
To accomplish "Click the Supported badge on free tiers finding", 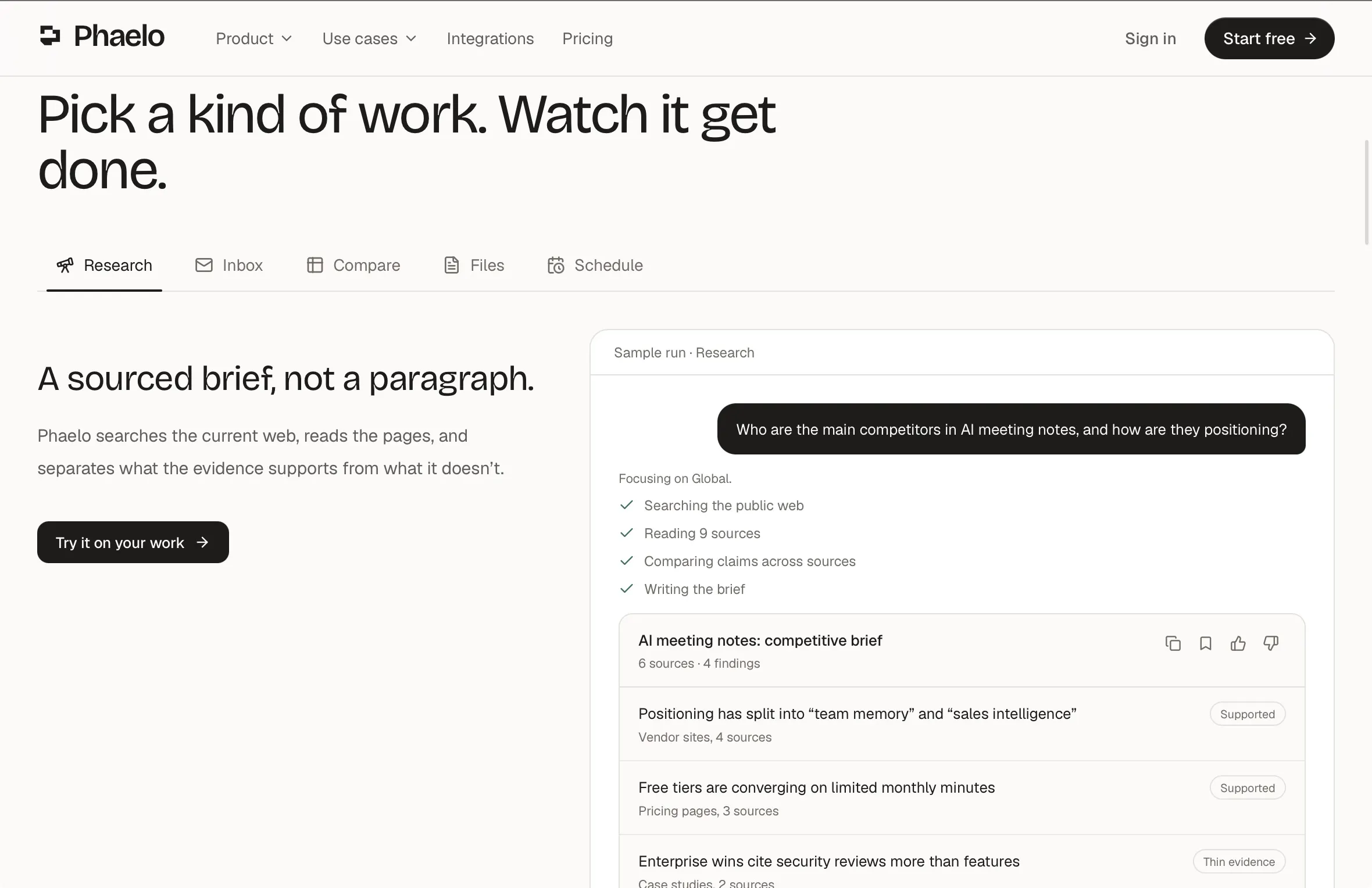I will [x=1248, y=787].
